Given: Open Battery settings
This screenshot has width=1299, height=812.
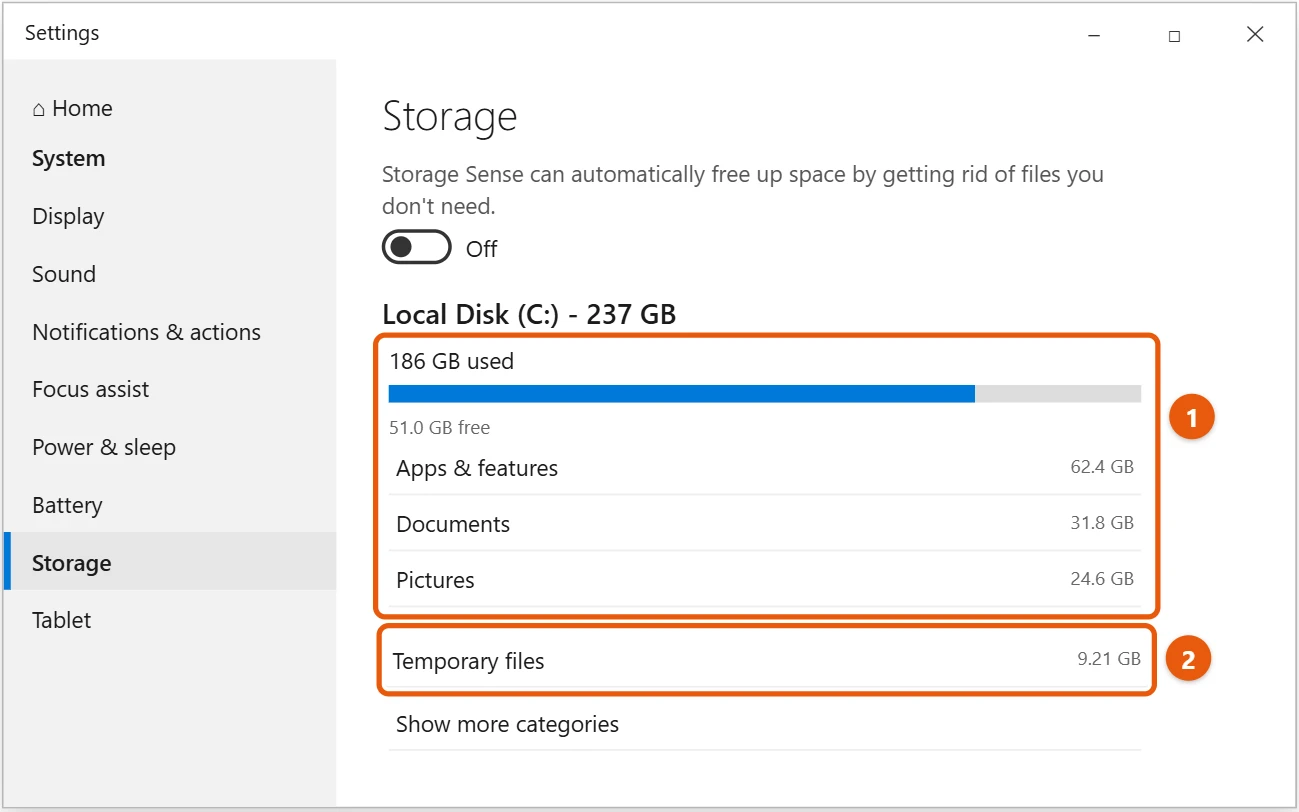Looking at the screenshot, I should click(67, 505).
